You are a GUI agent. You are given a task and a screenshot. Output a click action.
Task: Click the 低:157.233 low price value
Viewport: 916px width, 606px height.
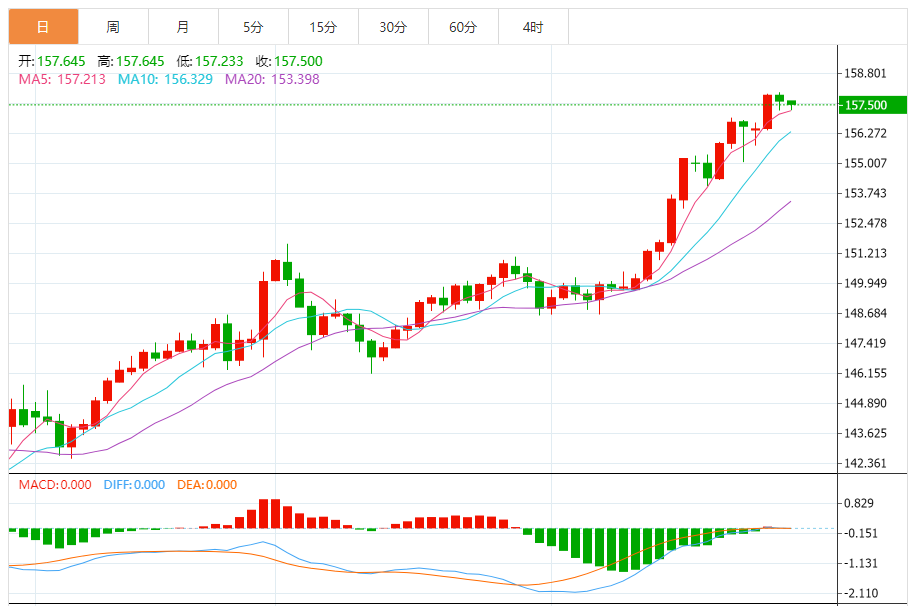coord(210,61)
